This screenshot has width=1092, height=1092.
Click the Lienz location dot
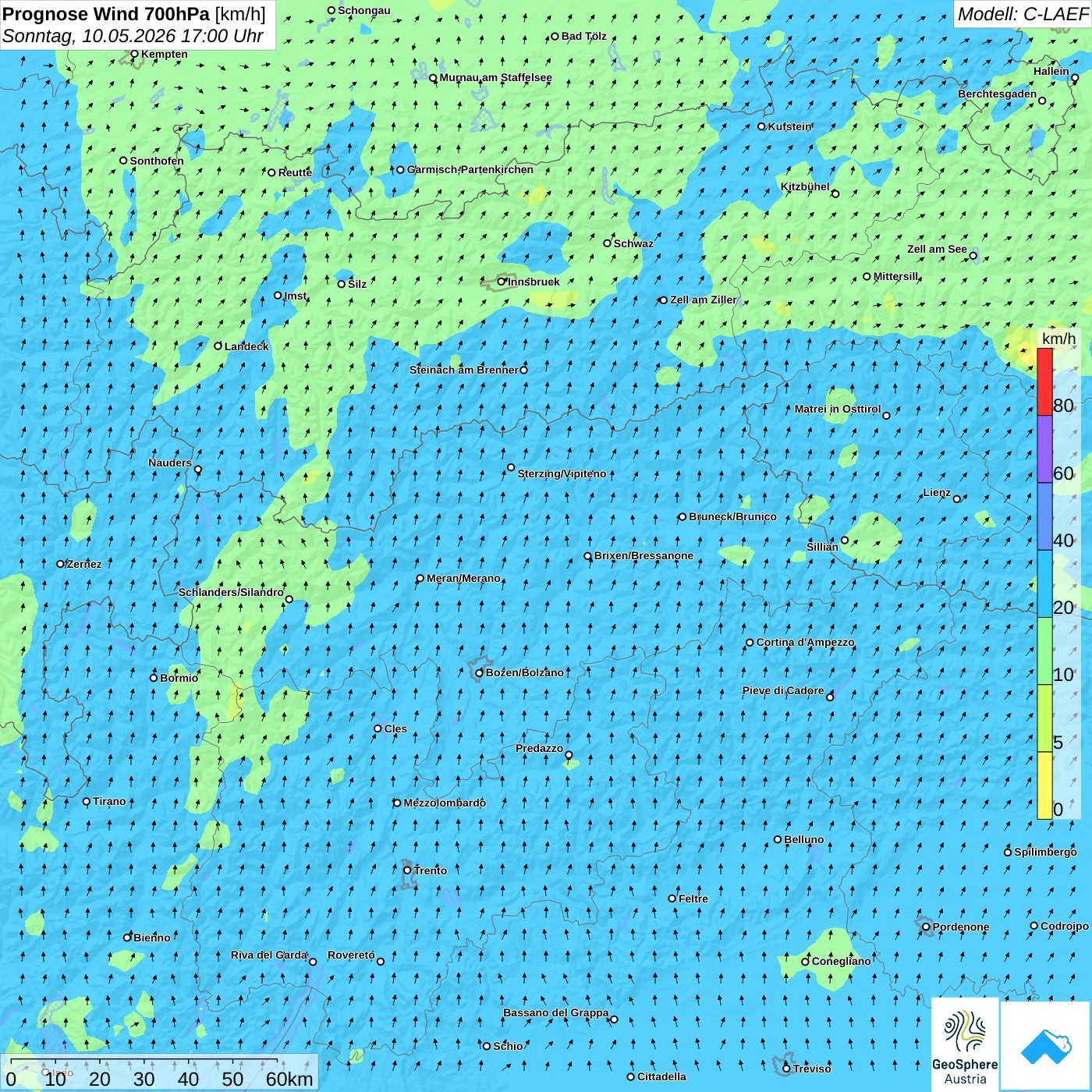[957, 499]
